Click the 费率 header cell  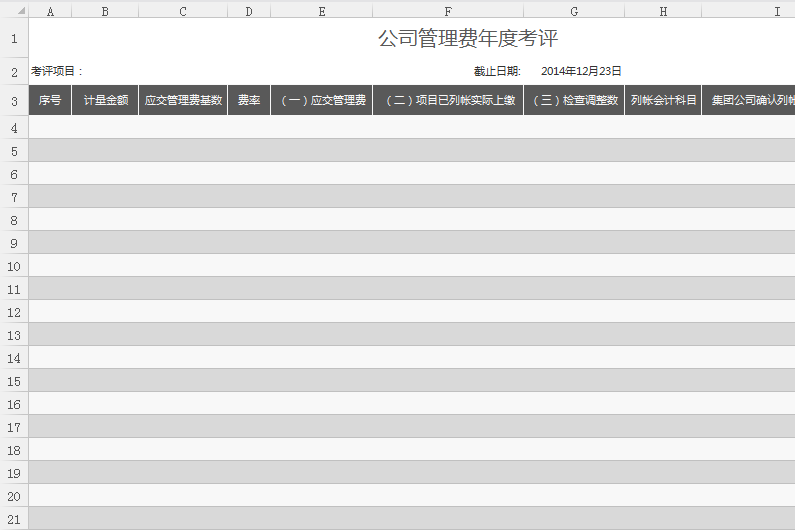click(249, 101)
